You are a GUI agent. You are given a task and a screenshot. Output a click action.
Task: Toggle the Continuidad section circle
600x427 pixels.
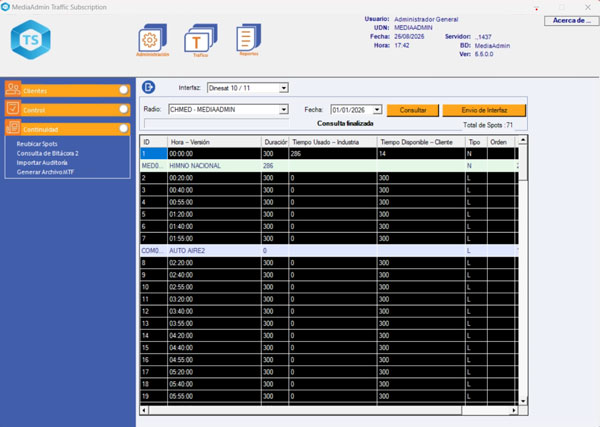click(124, 128)
